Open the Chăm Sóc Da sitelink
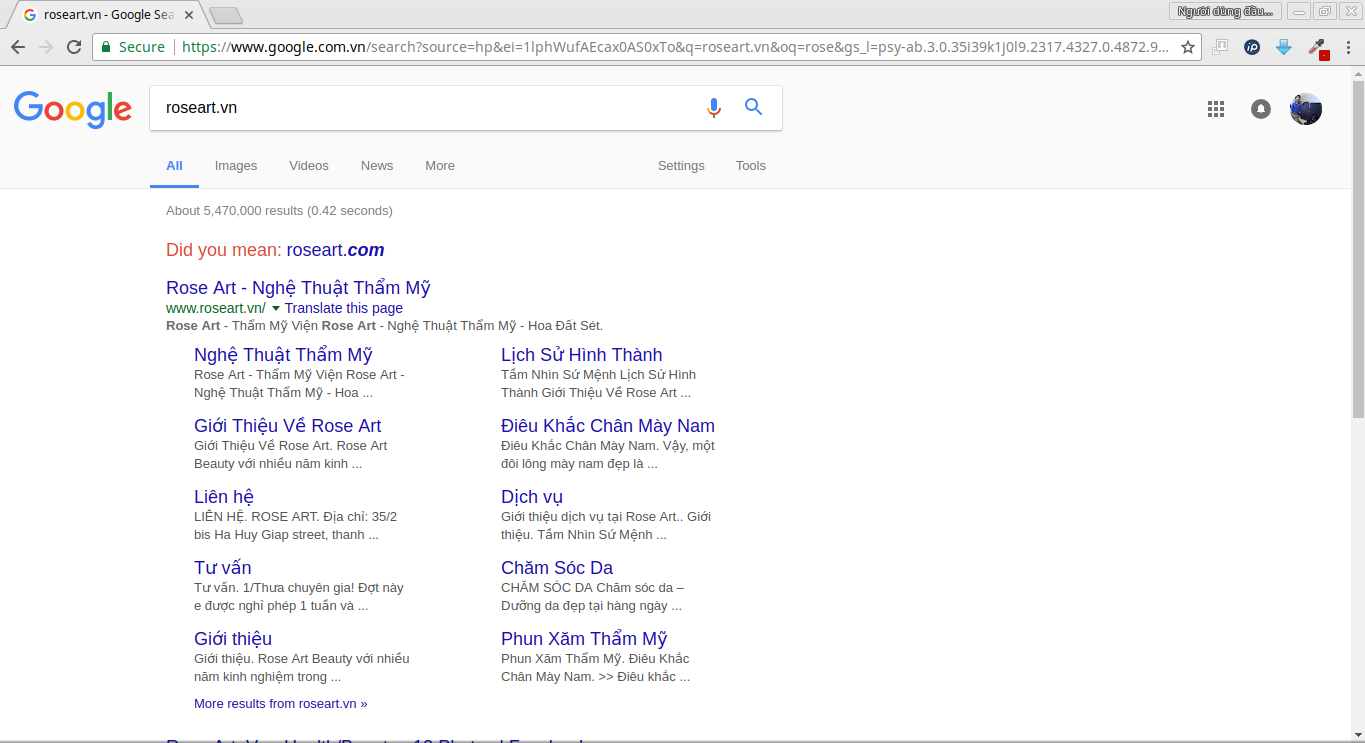Viewport: 1365px width, 743px height. click(557, 568)
